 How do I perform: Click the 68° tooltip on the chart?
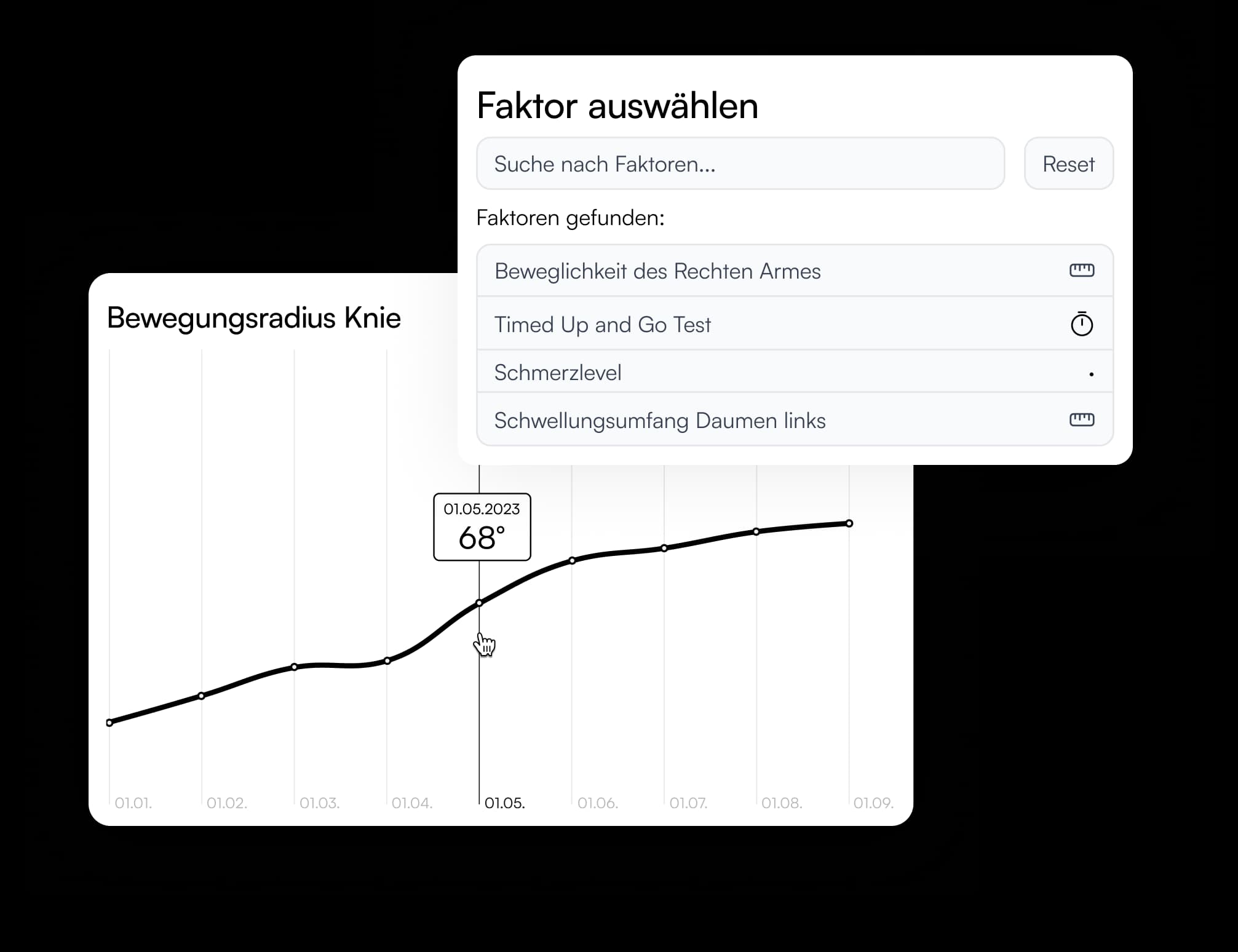pyautogui.click(x=482, y=527)
